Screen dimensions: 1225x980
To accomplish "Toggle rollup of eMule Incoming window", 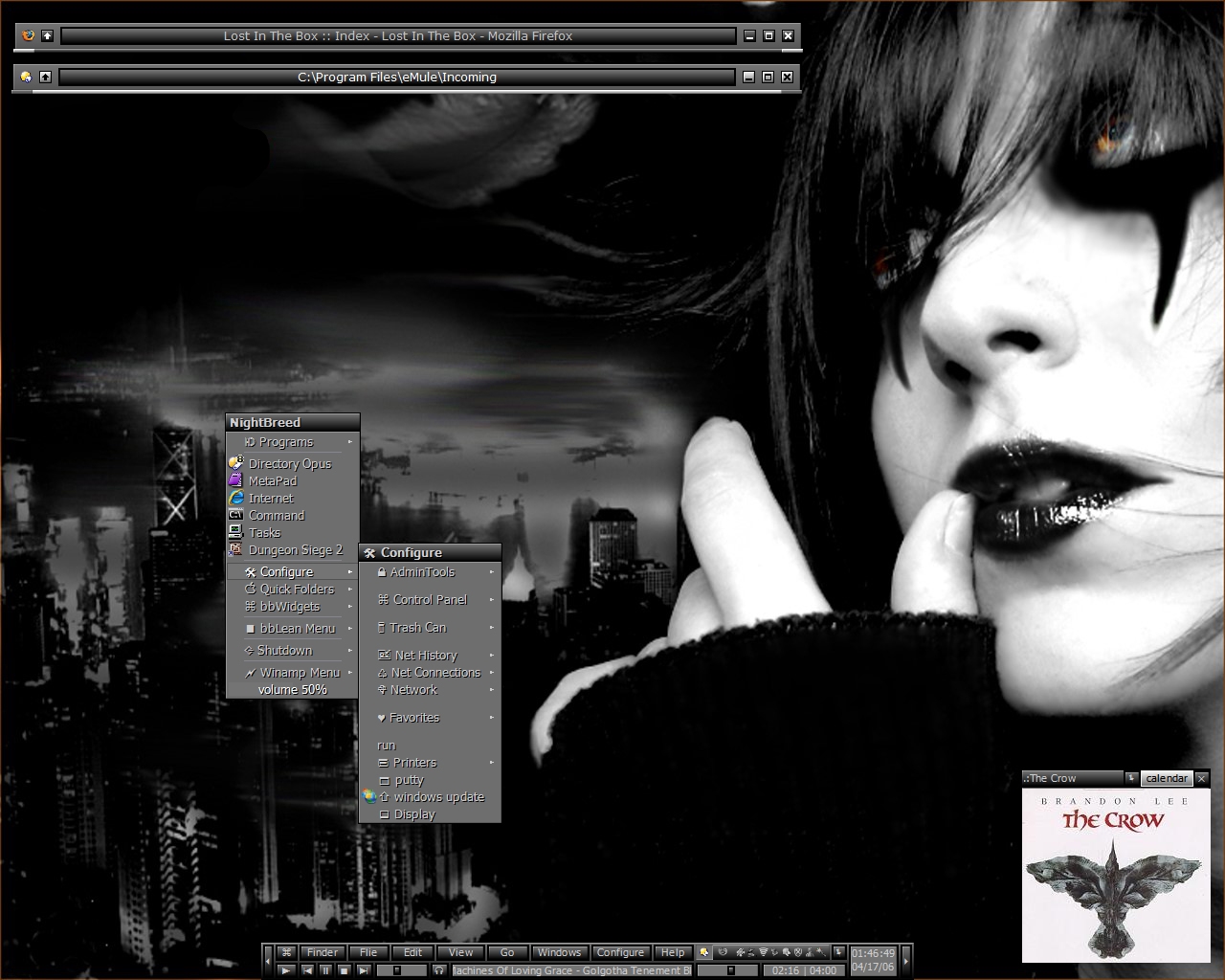I will [45, 77].
